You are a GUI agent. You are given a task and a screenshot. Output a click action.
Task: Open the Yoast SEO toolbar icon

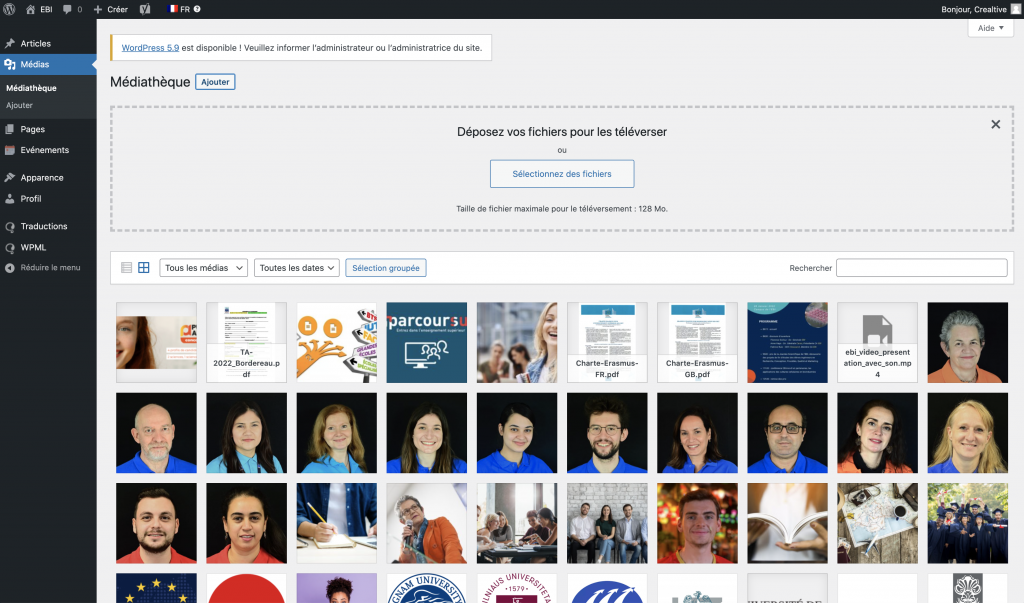click(145, 9)
